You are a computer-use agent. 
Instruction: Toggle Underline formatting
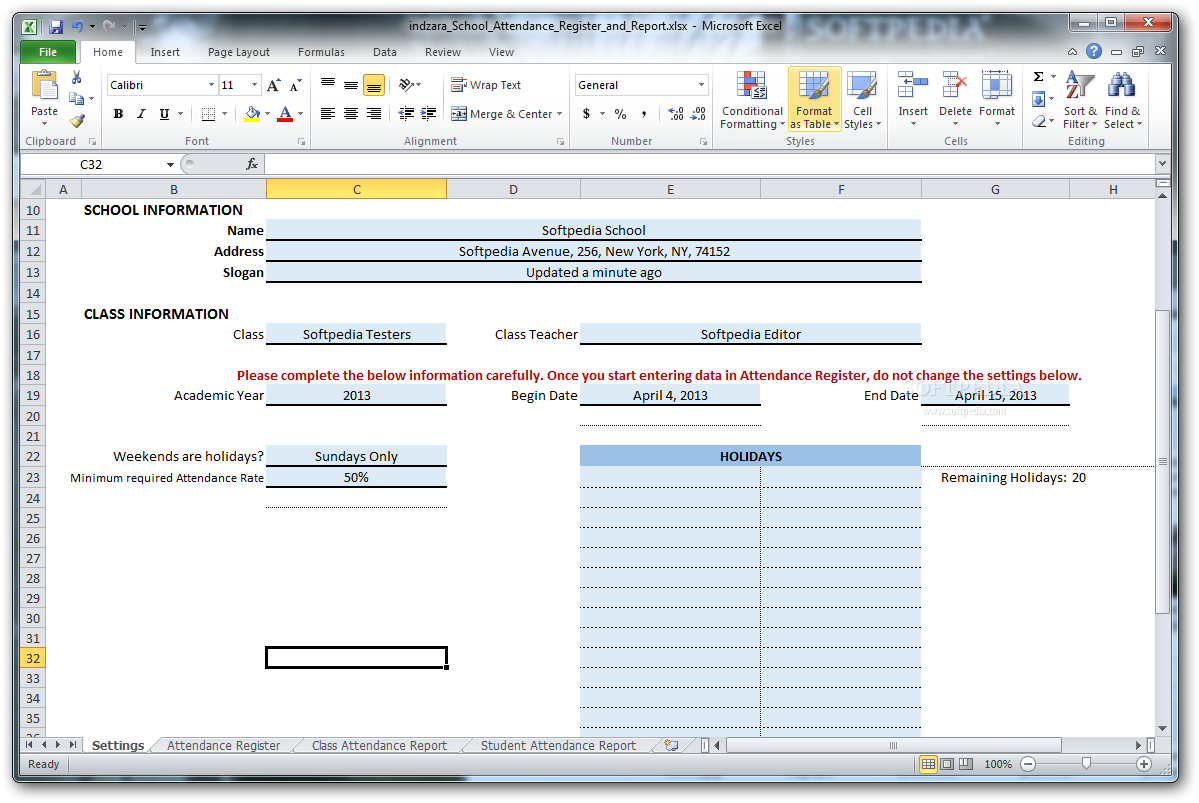pyautogui.click(x=164, y=114)
